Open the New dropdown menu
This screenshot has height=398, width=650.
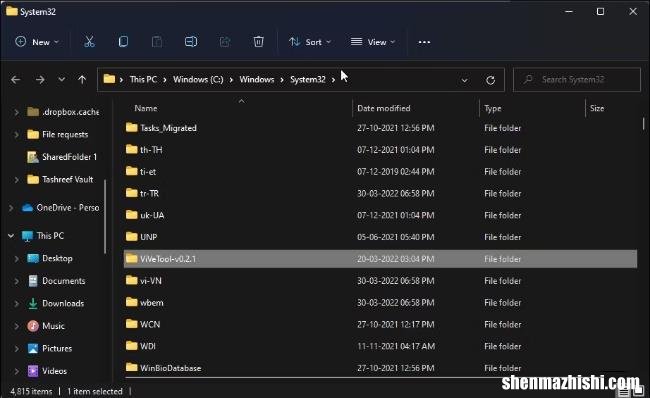37,42
